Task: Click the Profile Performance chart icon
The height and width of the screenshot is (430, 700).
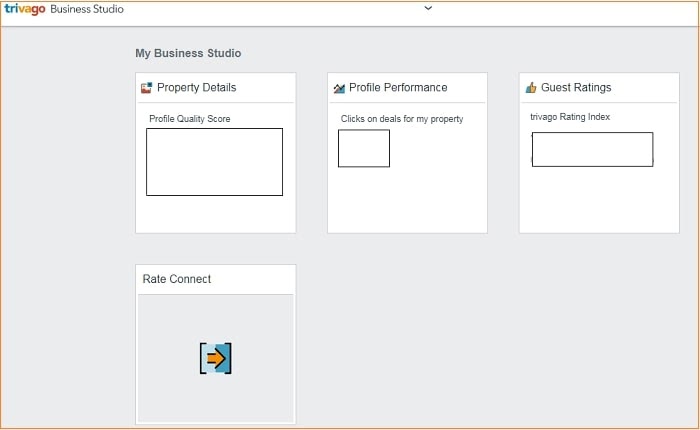Action: tap(339, 88)
